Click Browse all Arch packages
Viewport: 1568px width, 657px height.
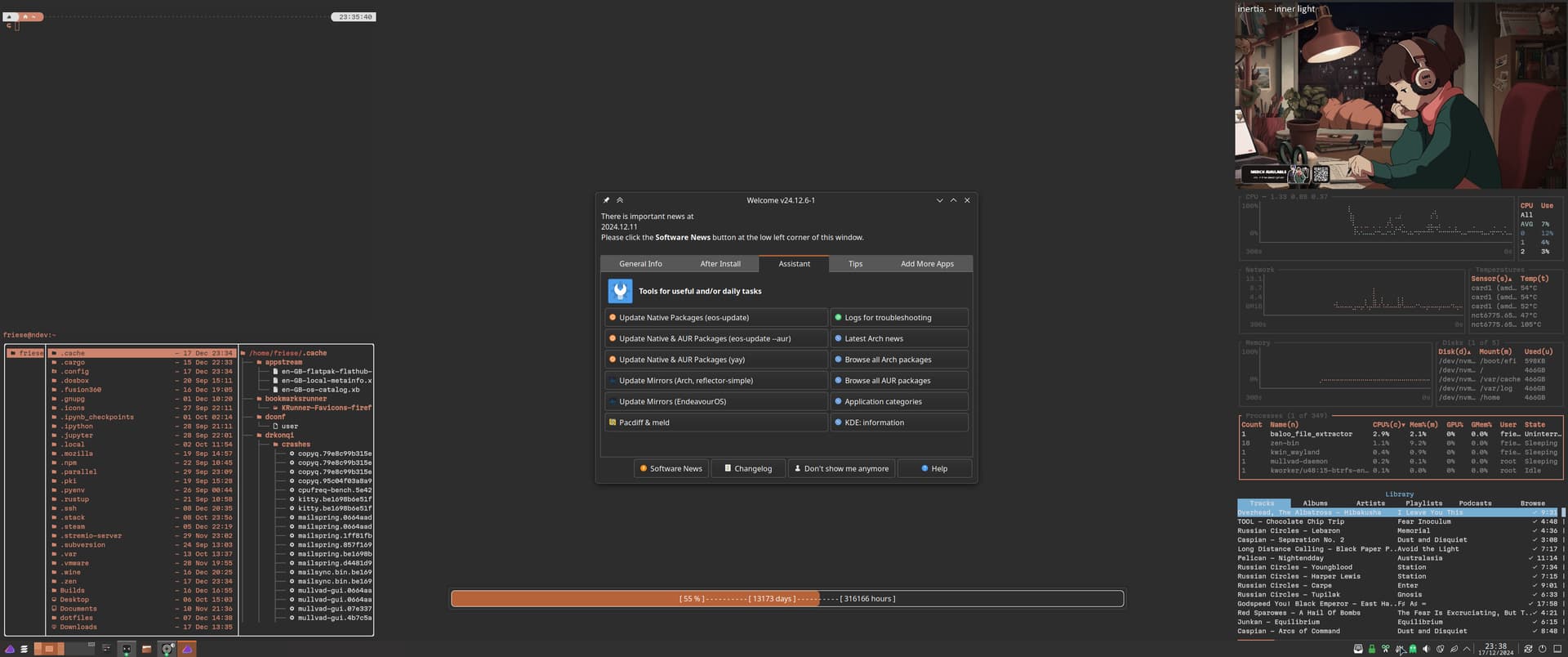899,360
